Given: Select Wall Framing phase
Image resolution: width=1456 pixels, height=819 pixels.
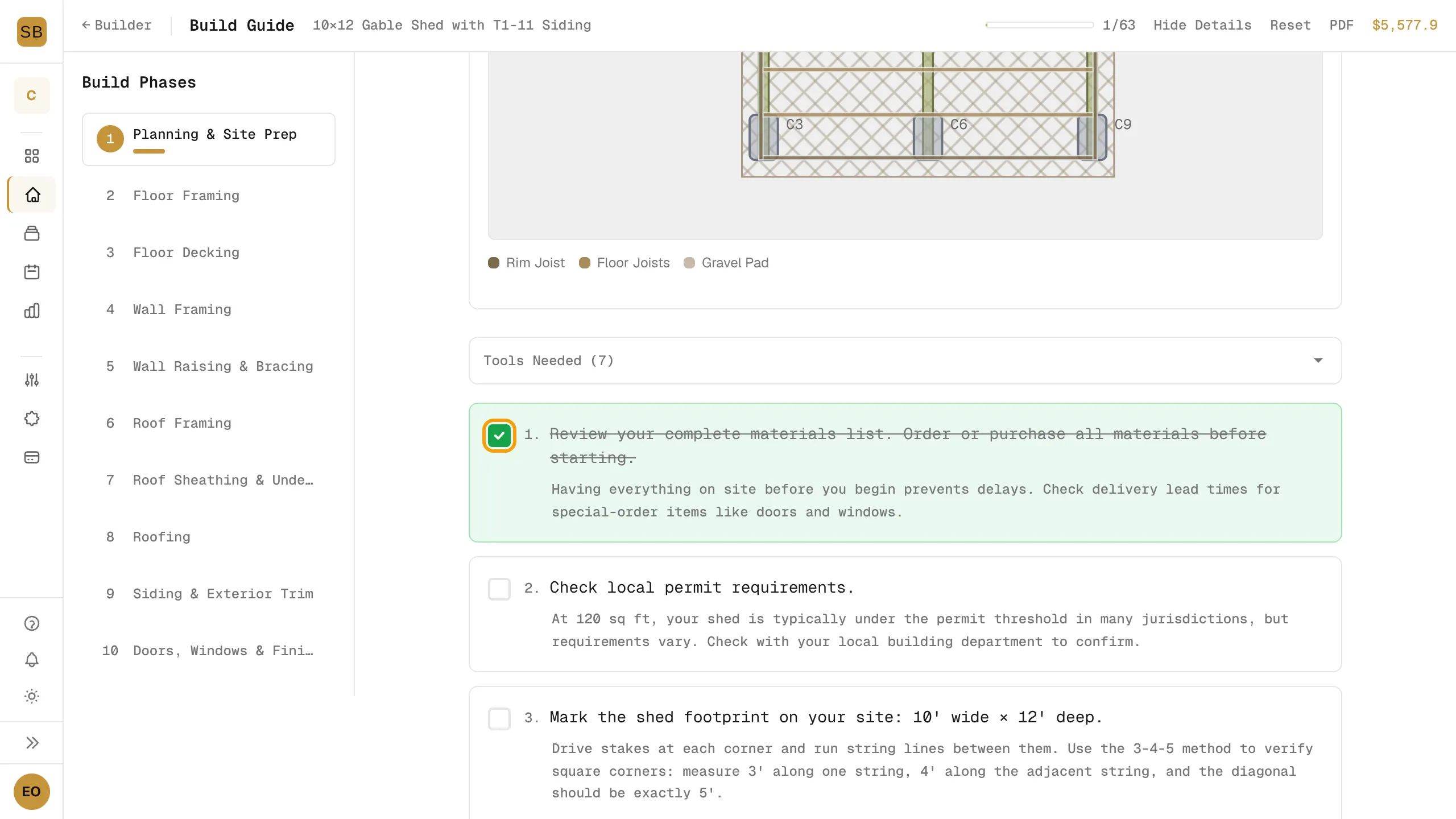Looking at the screenshot, I should click(x=209, y=309).
